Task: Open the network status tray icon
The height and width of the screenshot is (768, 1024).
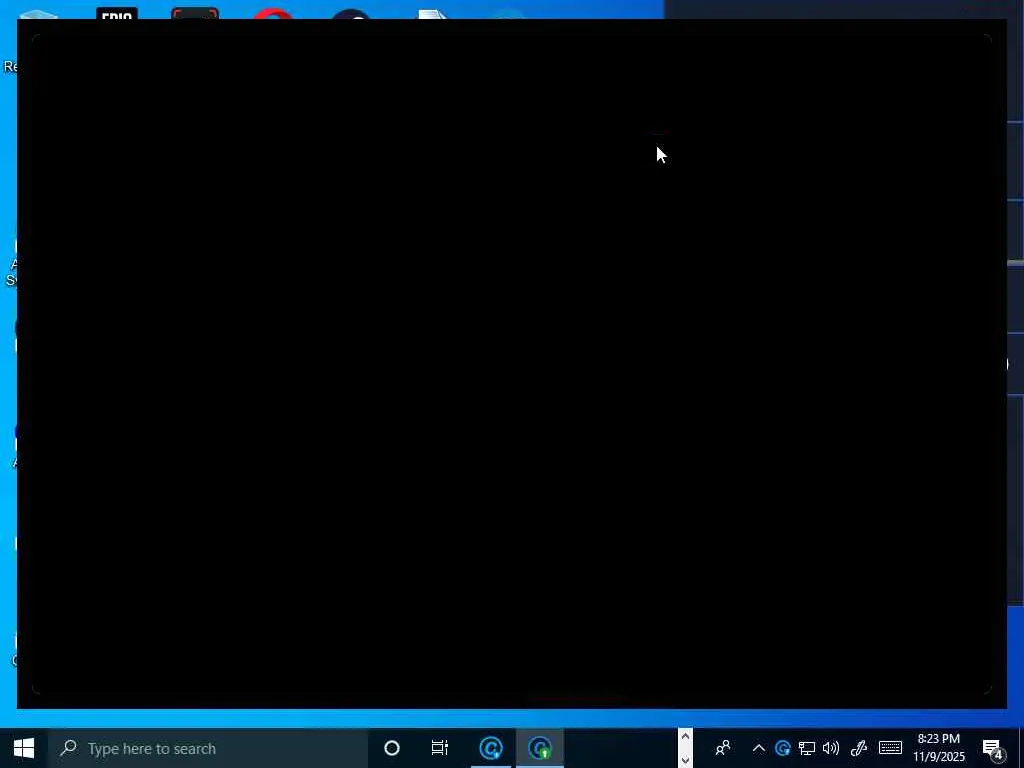Action: click(x=807, y=748)
